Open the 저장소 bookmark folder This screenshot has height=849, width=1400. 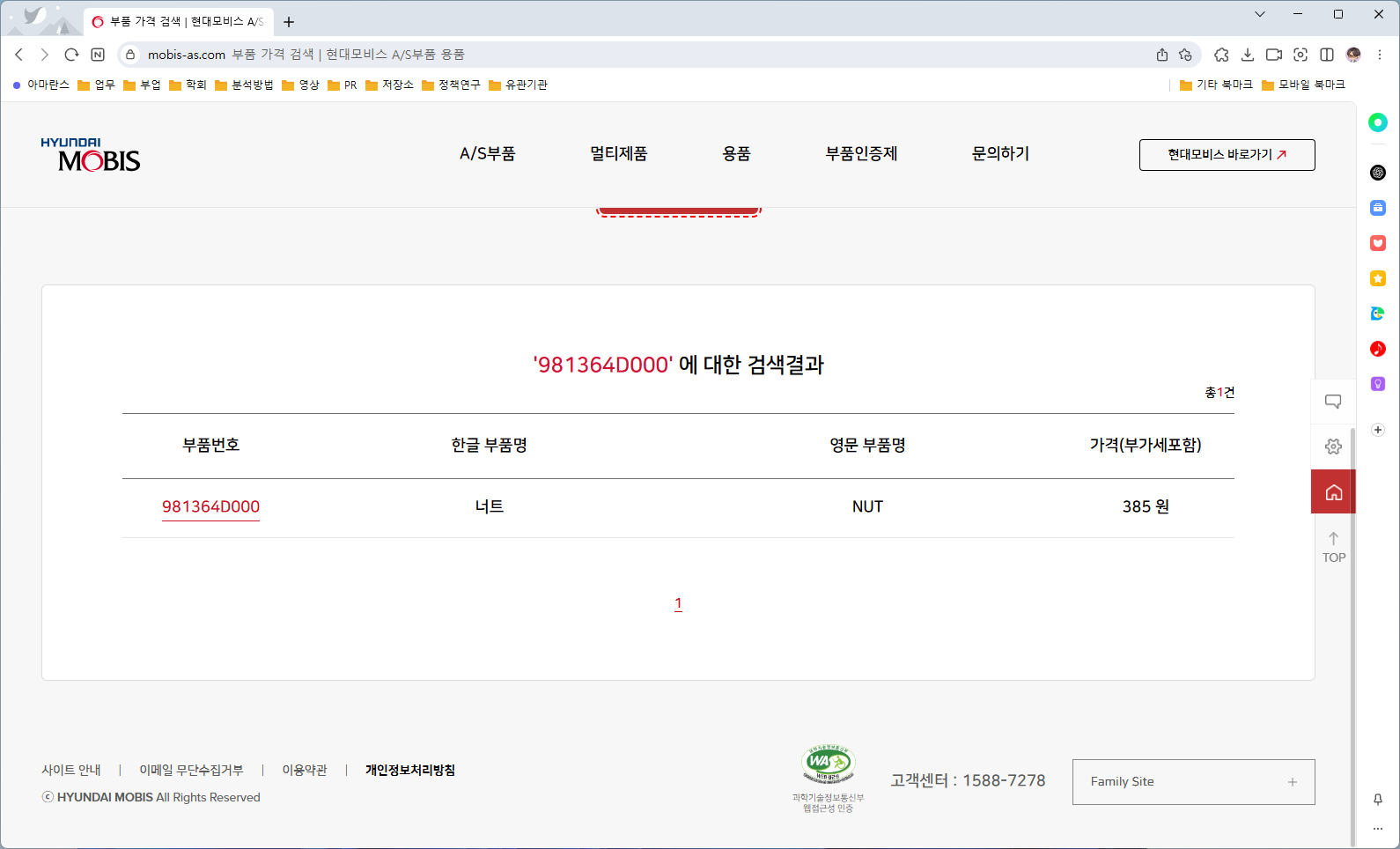click(x=389, y=85)
